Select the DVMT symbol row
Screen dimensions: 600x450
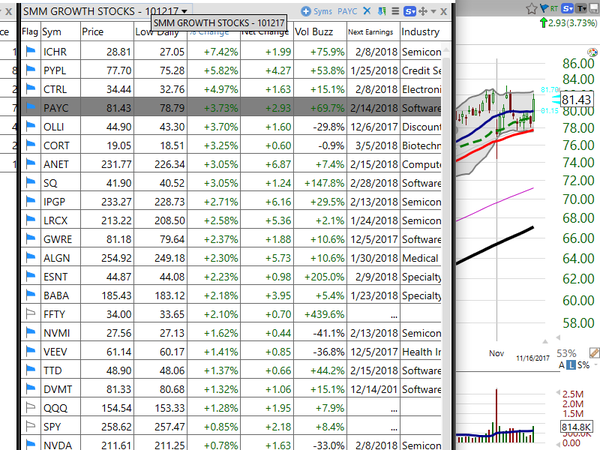coord(231,389)
